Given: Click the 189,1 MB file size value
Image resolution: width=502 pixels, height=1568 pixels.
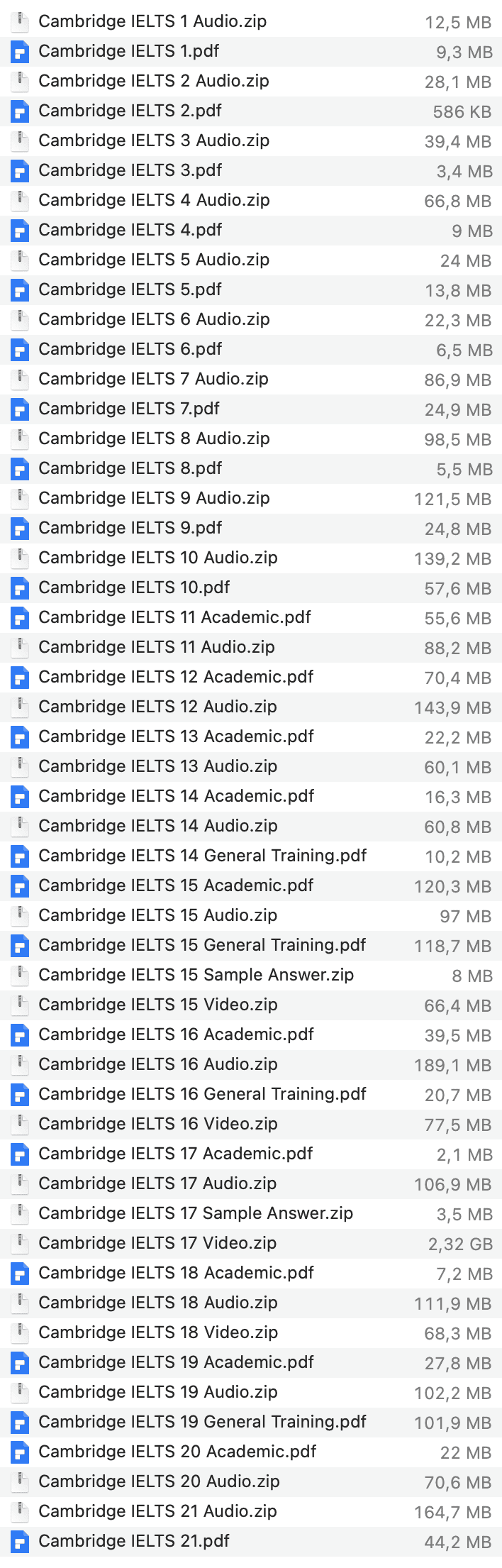Looking at the screenshot, I should tap(453, 1065).
